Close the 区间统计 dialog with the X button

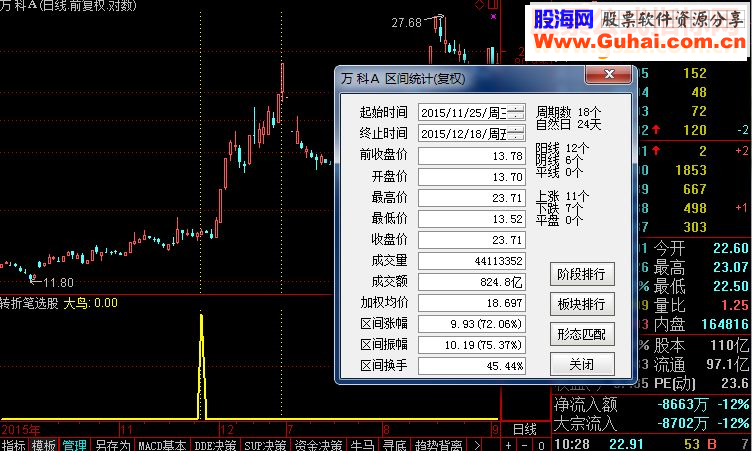[x=609, y=74]
